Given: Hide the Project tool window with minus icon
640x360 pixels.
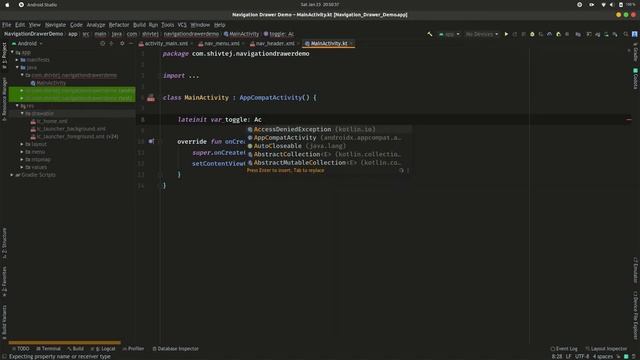Looking at the screenshot, I should [x=131, y=43].
